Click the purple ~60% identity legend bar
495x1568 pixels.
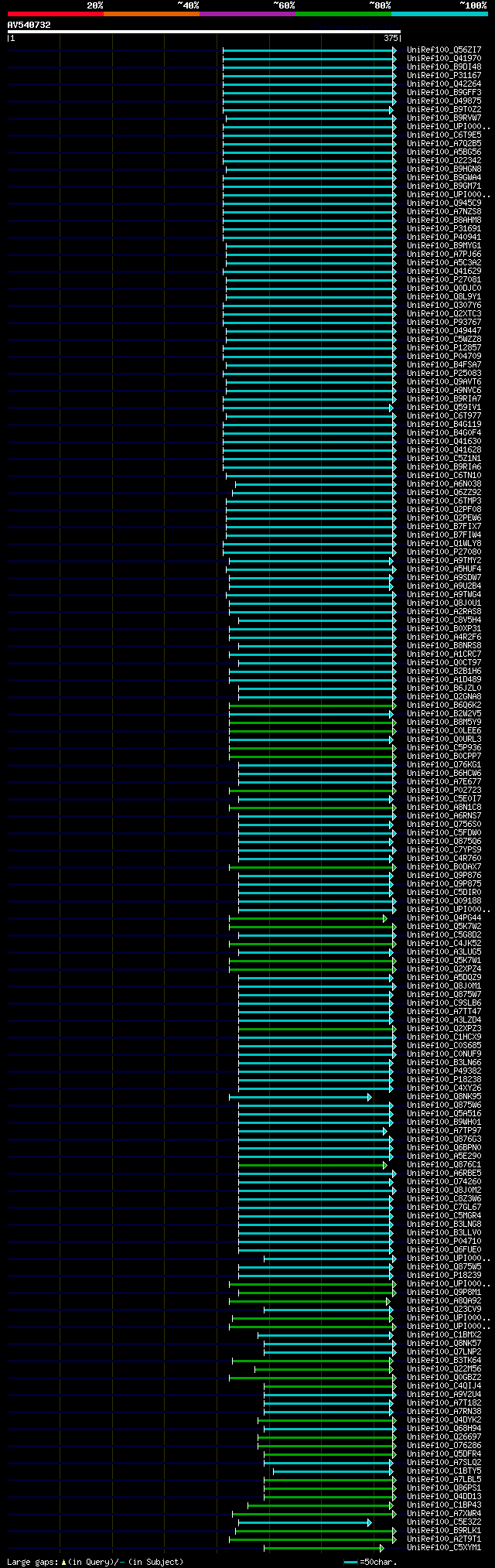[x=247, y=13]
